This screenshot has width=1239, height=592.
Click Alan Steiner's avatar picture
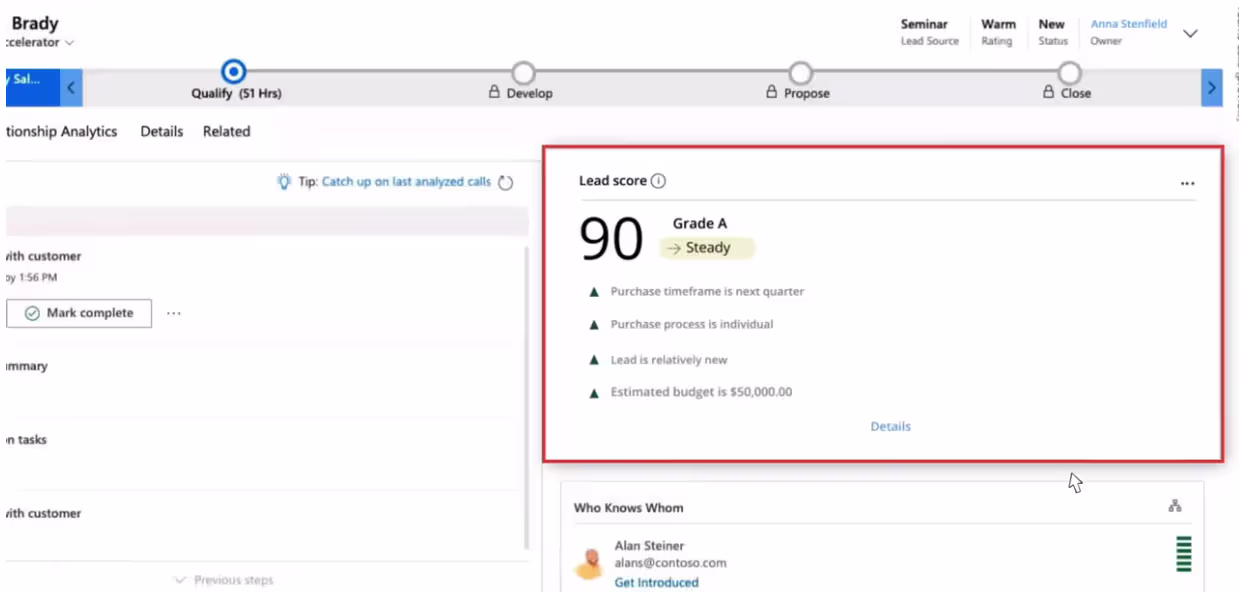pos(589,563)
